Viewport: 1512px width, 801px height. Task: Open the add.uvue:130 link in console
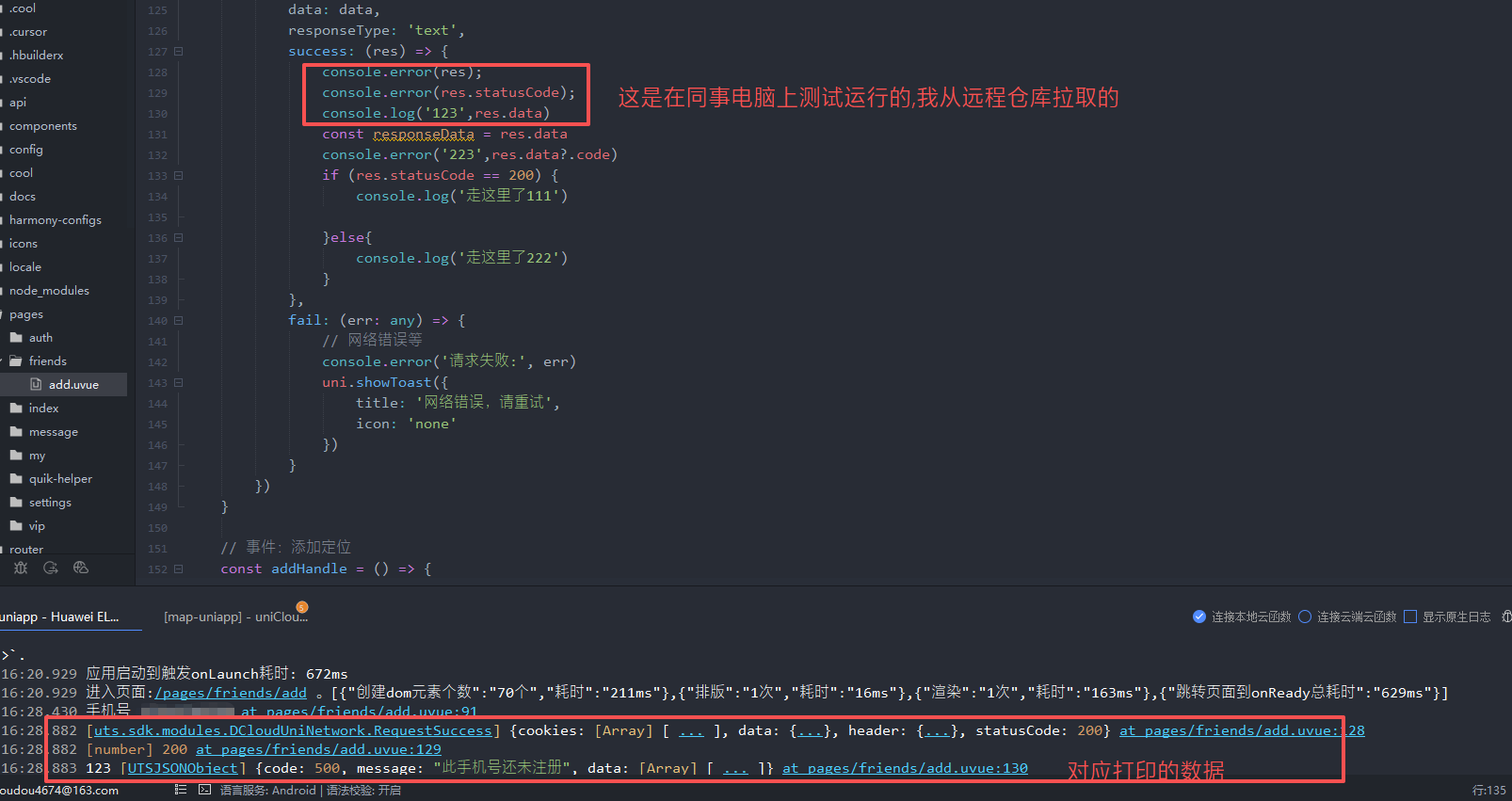(x=905, y=768)
